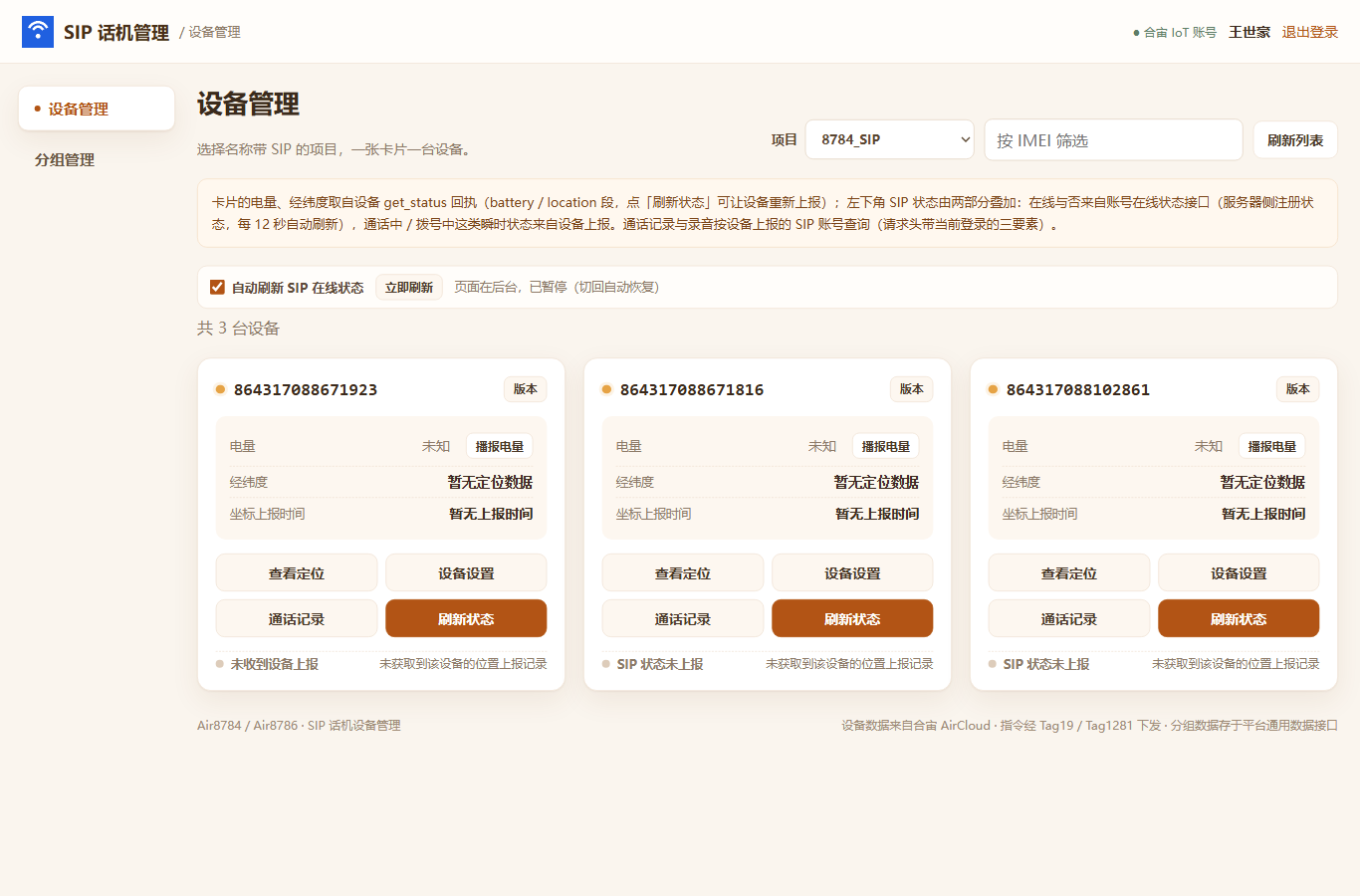Click the blue Wi-Fi logo icon
This screenshot has width=1360, height=896.
[x=38, y=32]
